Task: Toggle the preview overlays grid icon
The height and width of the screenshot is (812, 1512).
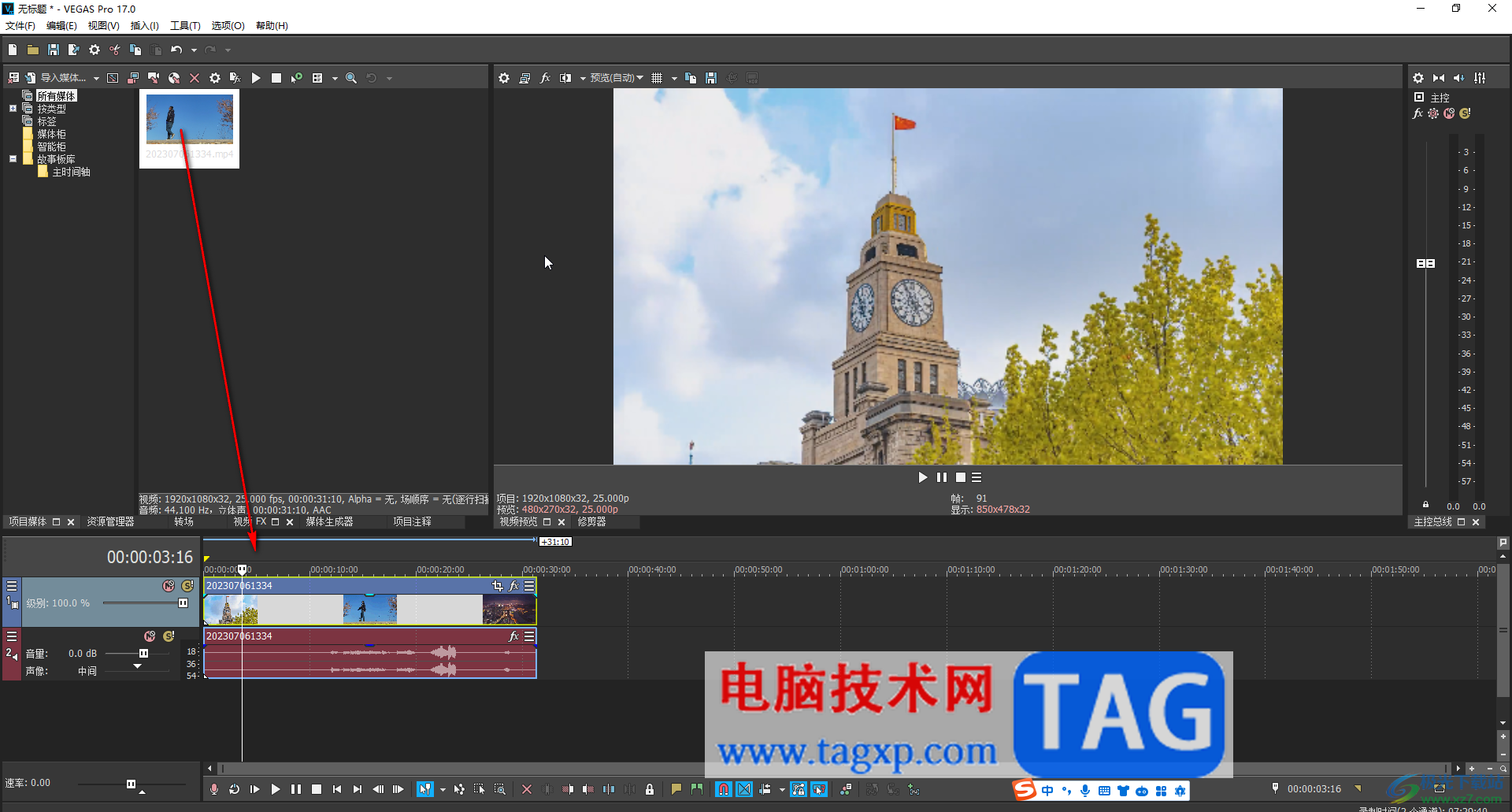Action: coord(657,78)
